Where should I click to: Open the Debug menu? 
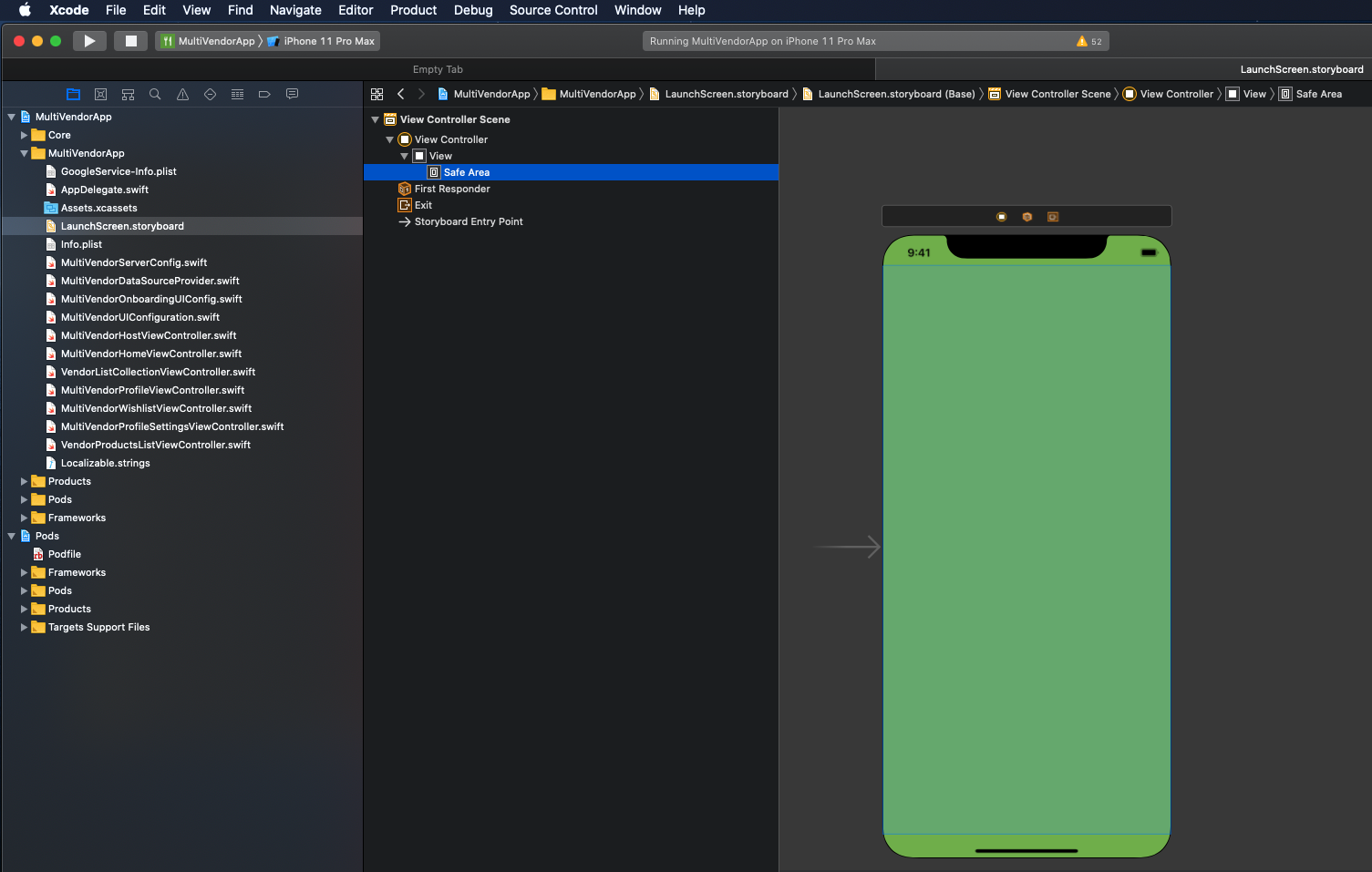pos(473,10)
